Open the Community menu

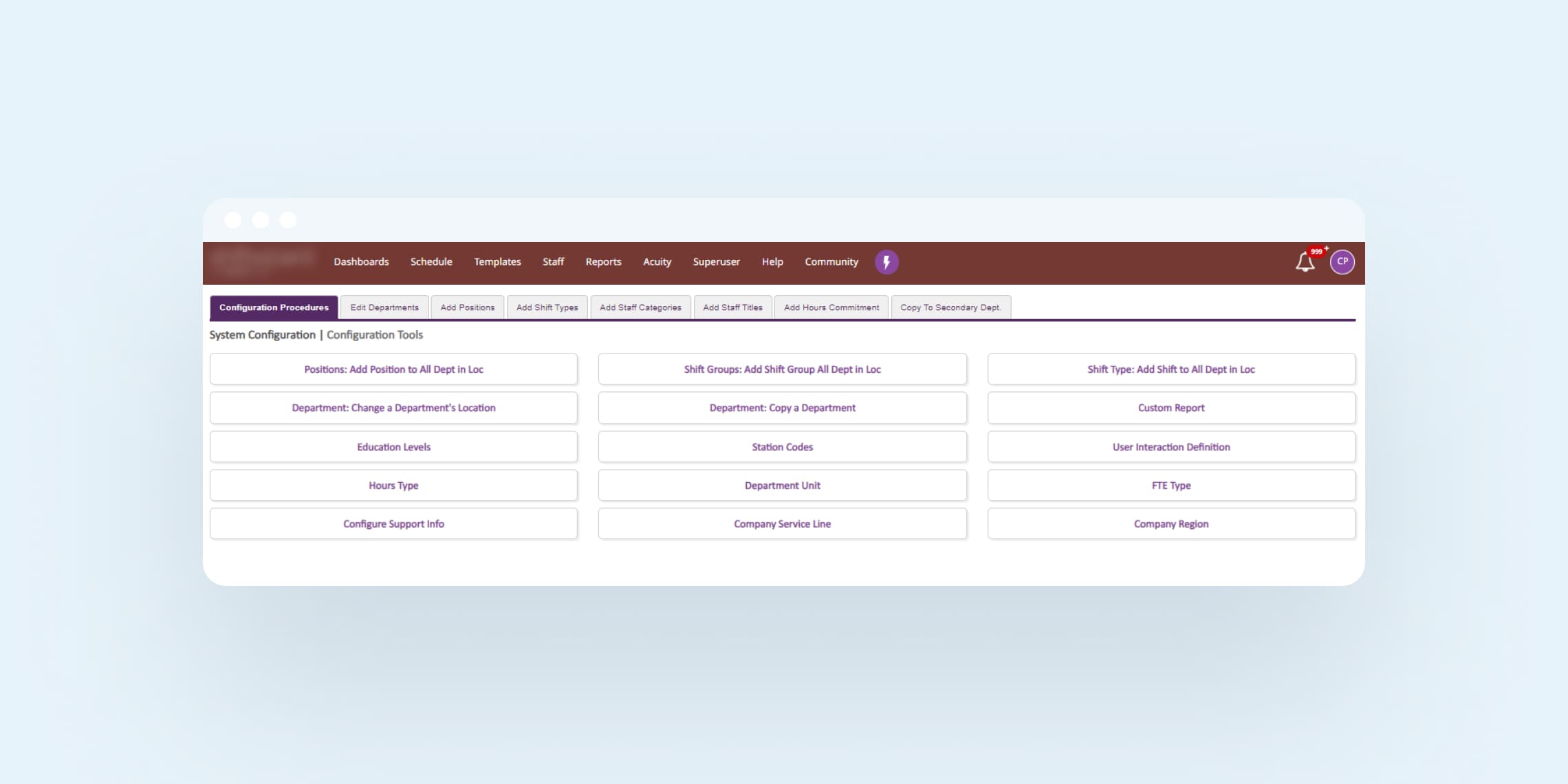click(x=831, y=262)
